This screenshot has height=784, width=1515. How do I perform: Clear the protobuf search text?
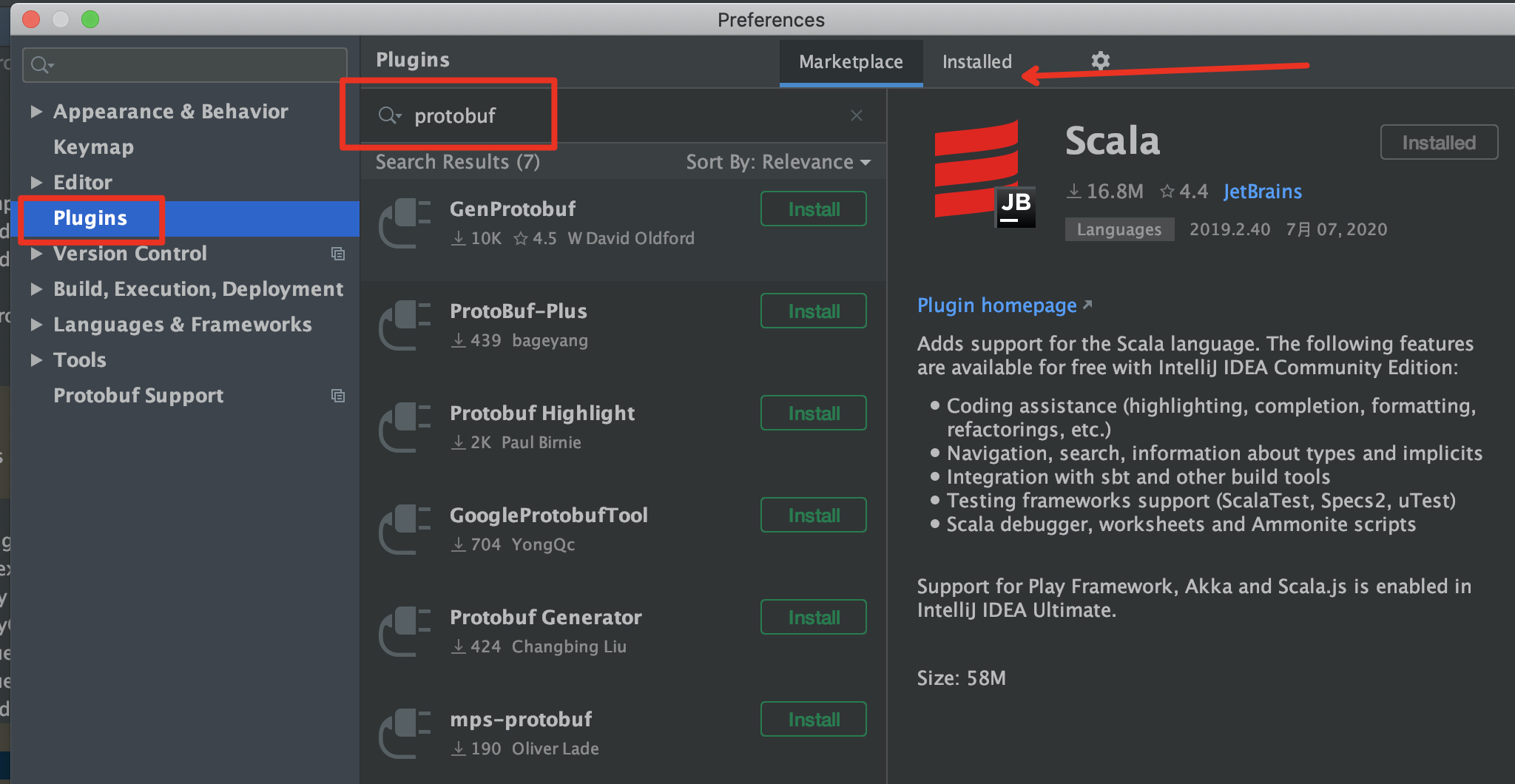[x=857, y=115]
